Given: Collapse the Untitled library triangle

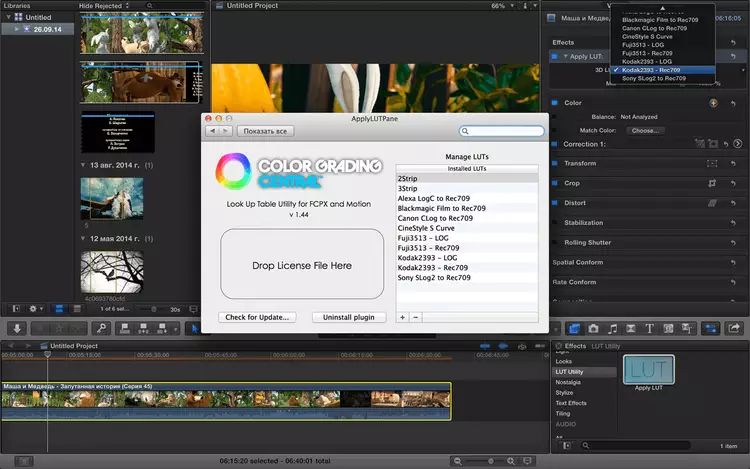Looking at the screenshot, I should [8, 17].
